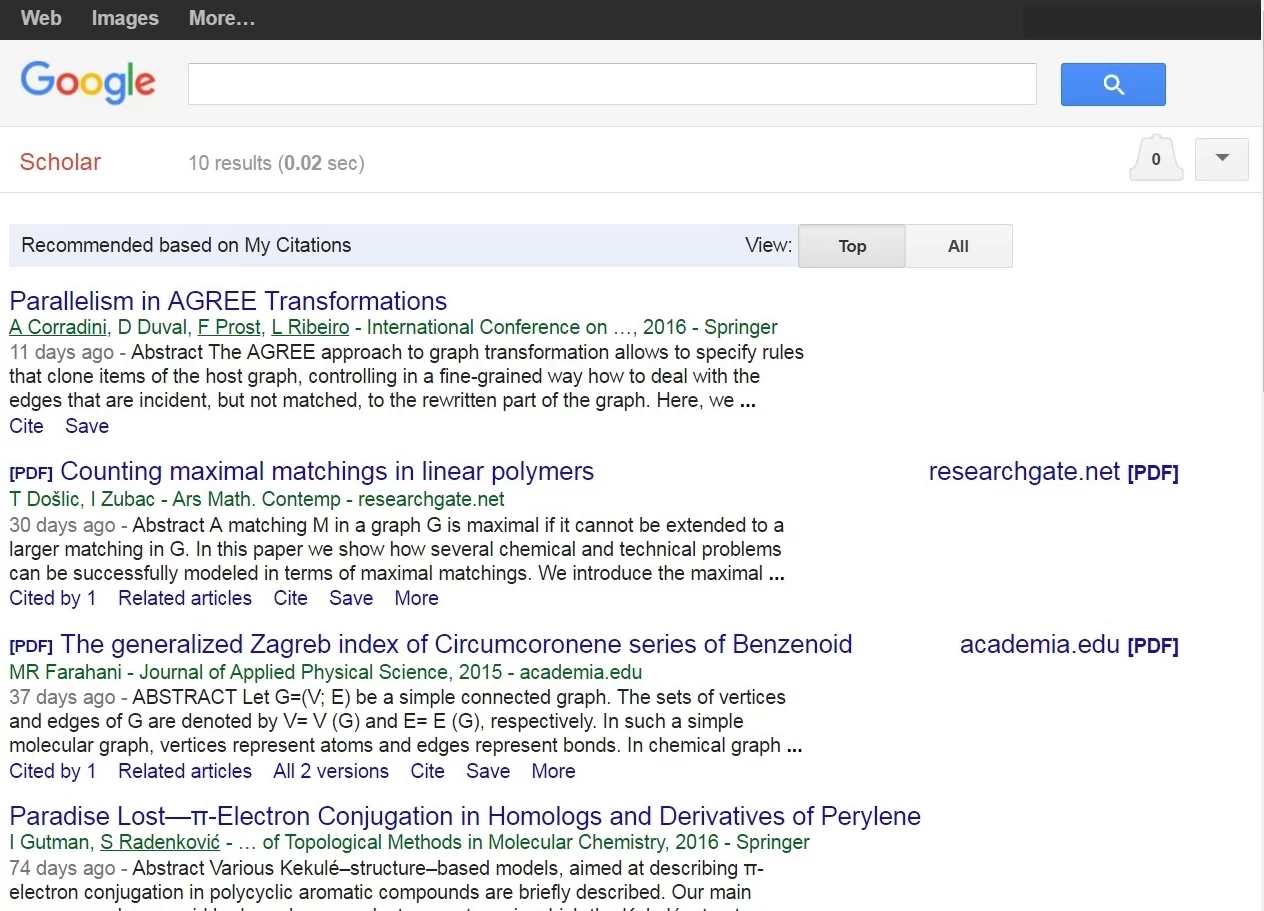Image resolution: width=1264 pixels, height=911 pixels.
Task: Click the 74 days ago date text
Action: (x=62, y=868)
